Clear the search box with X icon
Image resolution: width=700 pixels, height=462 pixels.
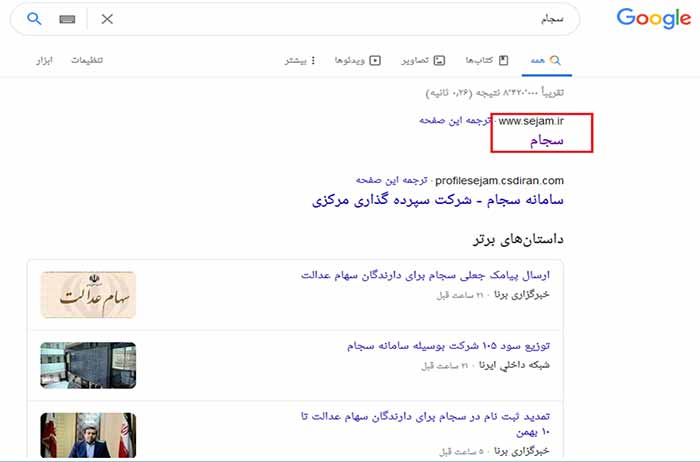107,19
